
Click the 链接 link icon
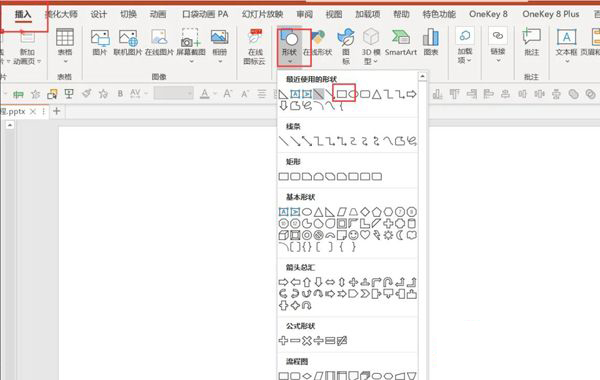498,36
